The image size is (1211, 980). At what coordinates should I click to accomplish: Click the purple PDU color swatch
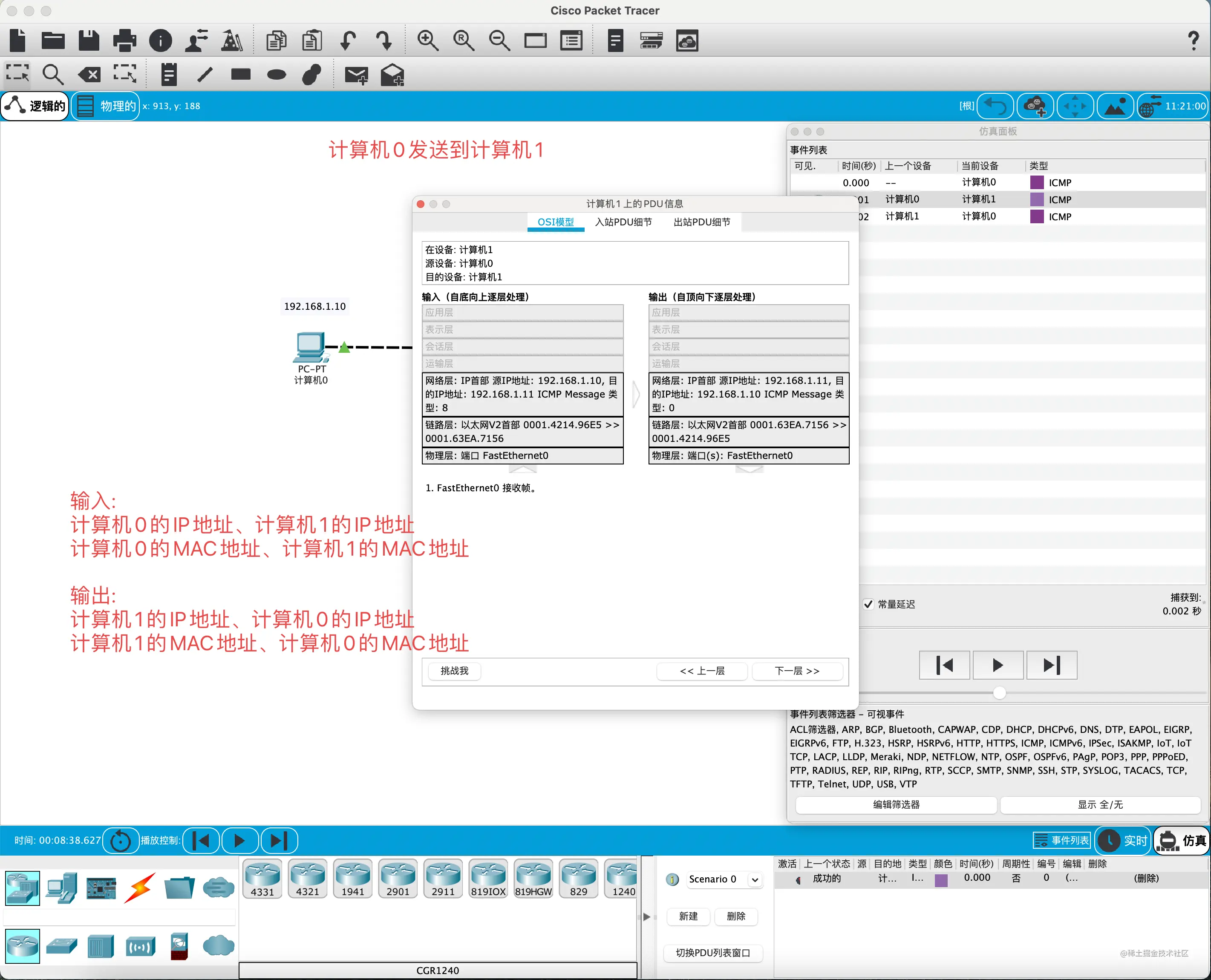(941, 880)
